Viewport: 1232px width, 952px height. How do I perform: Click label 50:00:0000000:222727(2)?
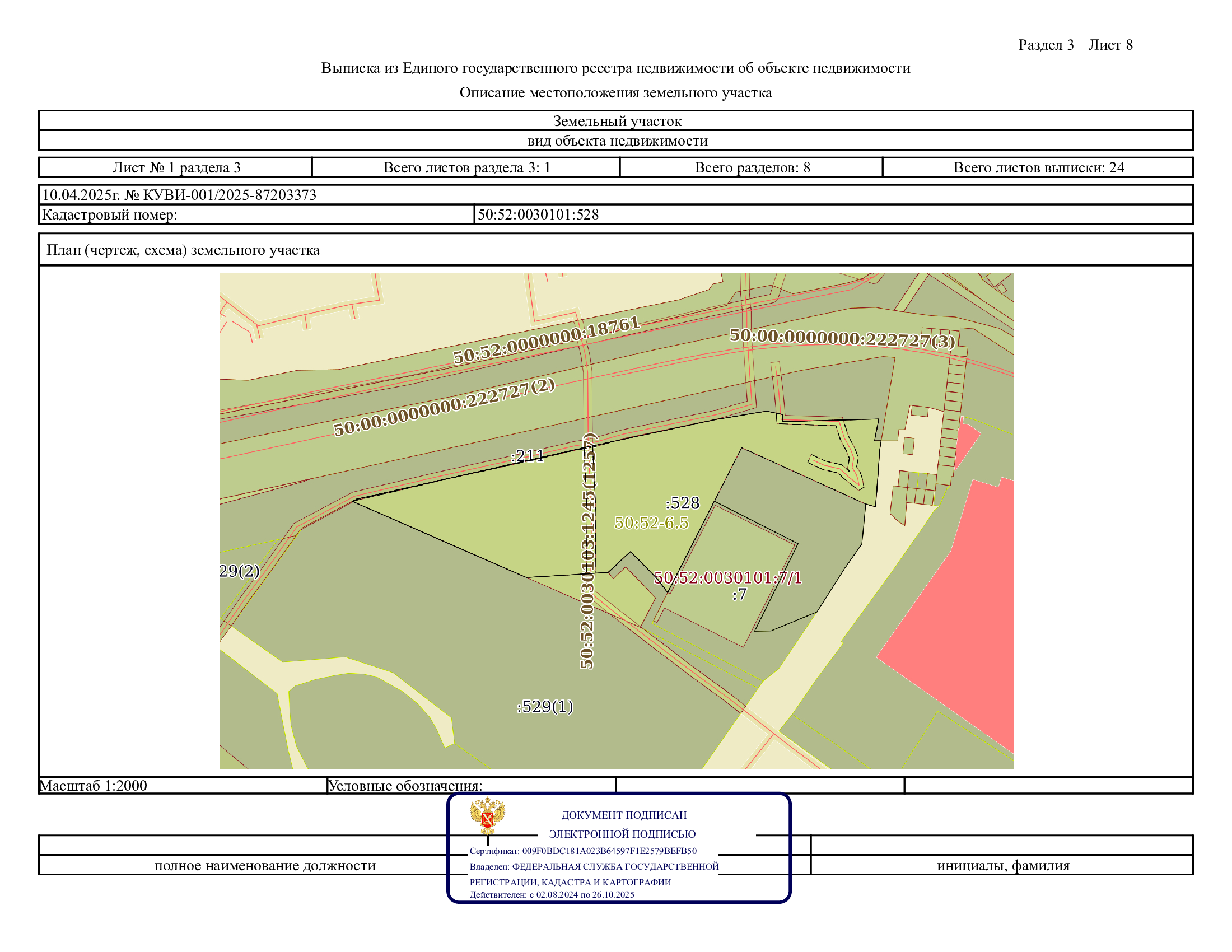[x=444, y=407]
